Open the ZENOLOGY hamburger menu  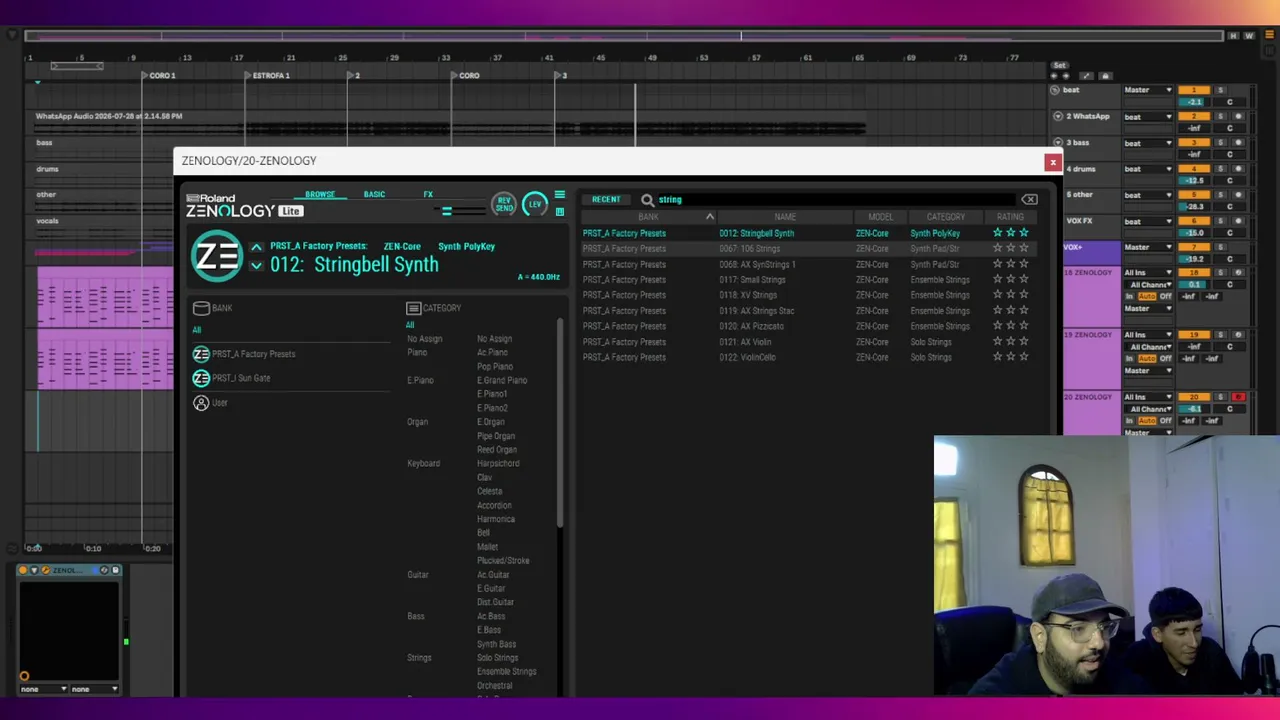(559, 196)
